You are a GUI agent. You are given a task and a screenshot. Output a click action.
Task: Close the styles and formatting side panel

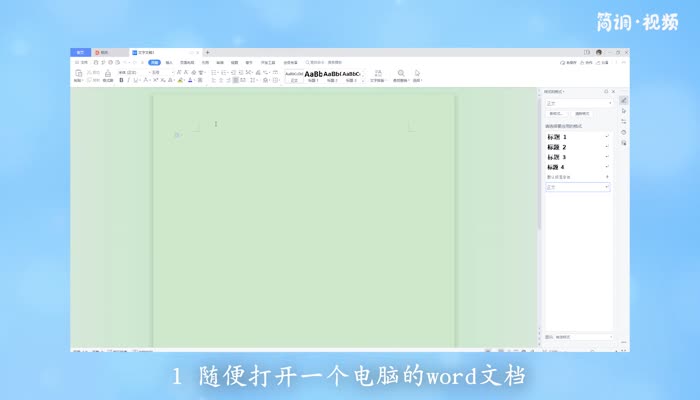(613, 91)
